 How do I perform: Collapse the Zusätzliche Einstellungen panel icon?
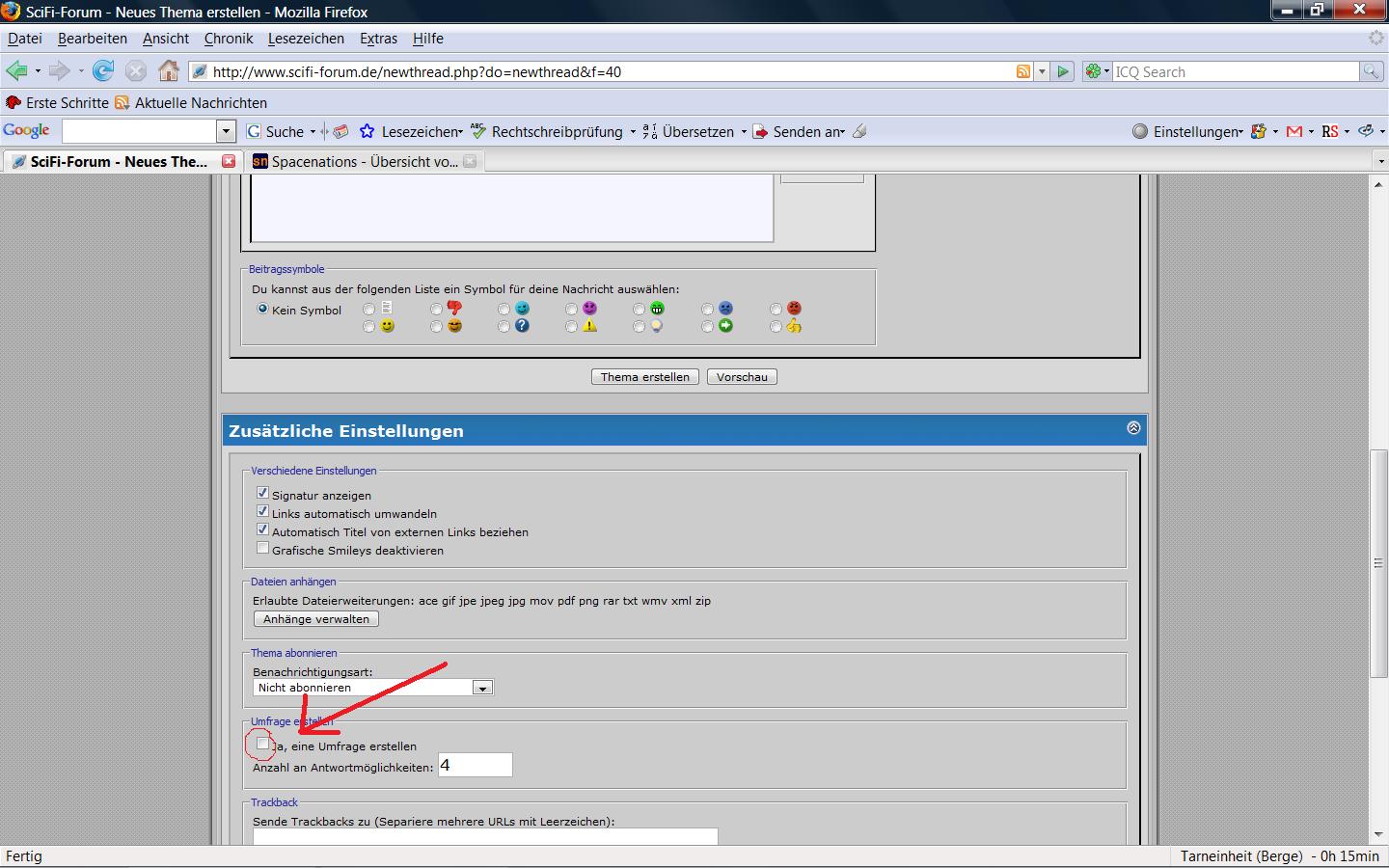pos(1133,427)
